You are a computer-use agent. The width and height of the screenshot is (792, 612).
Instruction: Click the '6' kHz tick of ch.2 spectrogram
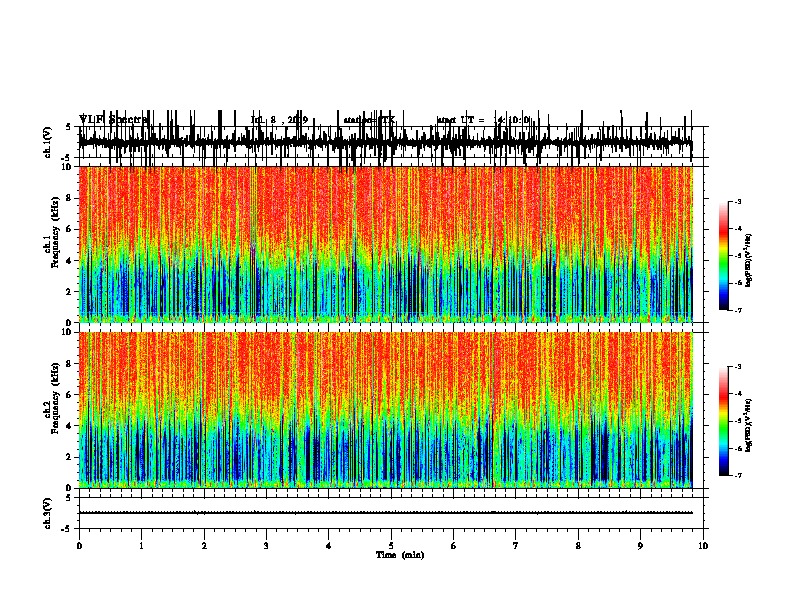tap(69, 394)
